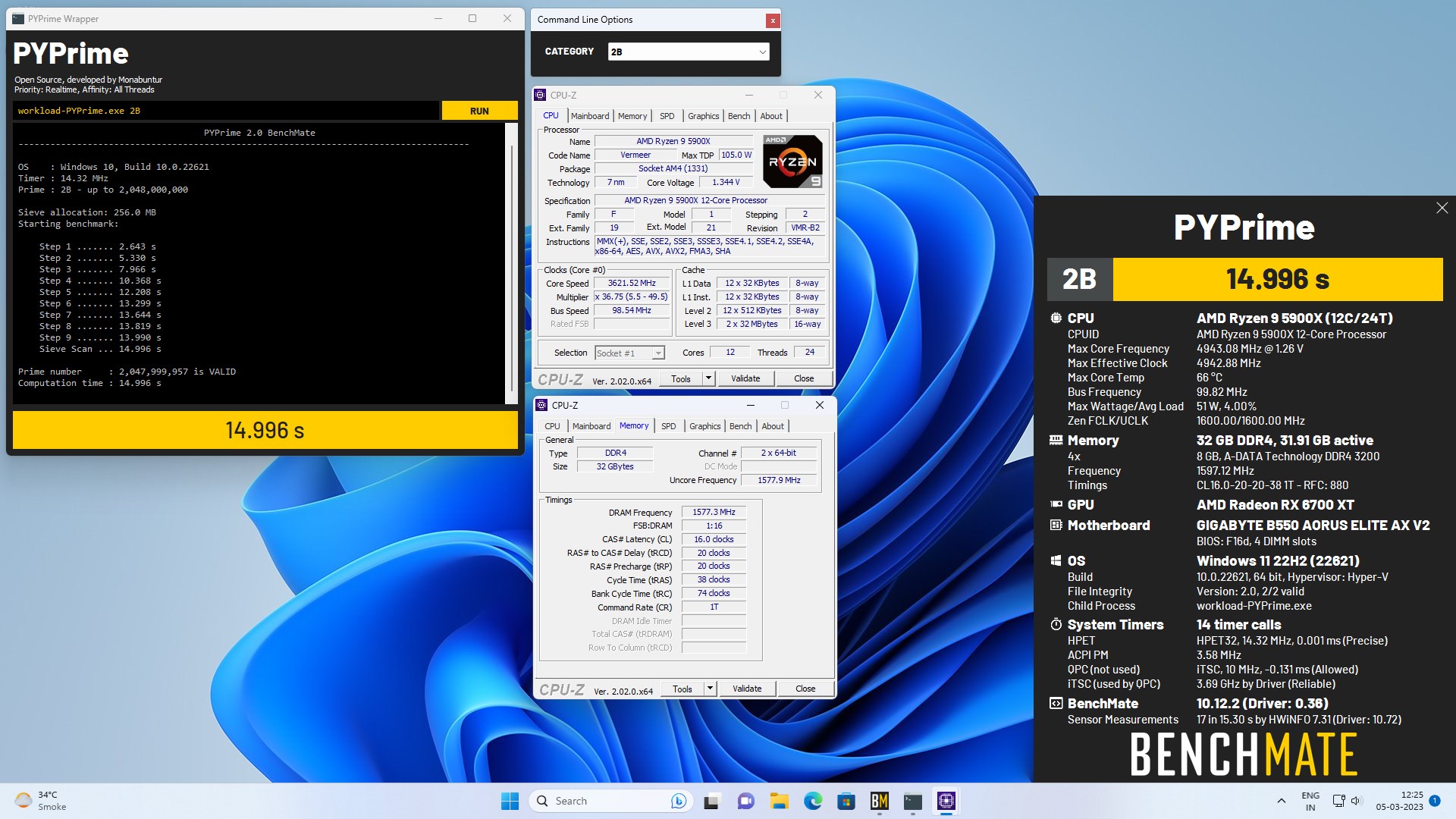Click the PYPrime Wrapper title bar icon

coord(18,19)
